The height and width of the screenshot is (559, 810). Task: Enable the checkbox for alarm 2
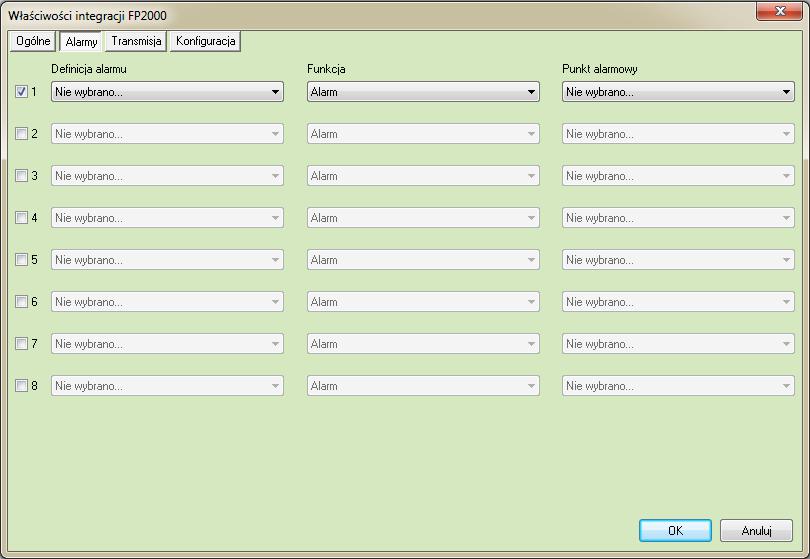pos(21,134)
